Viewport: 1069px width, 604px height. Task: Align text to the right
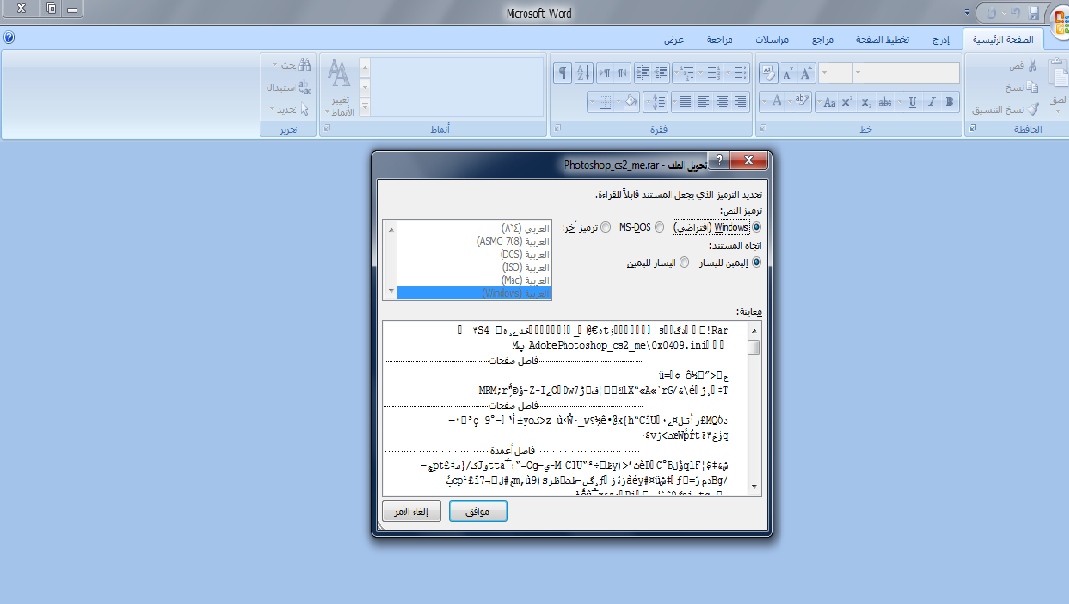[740, 102]
